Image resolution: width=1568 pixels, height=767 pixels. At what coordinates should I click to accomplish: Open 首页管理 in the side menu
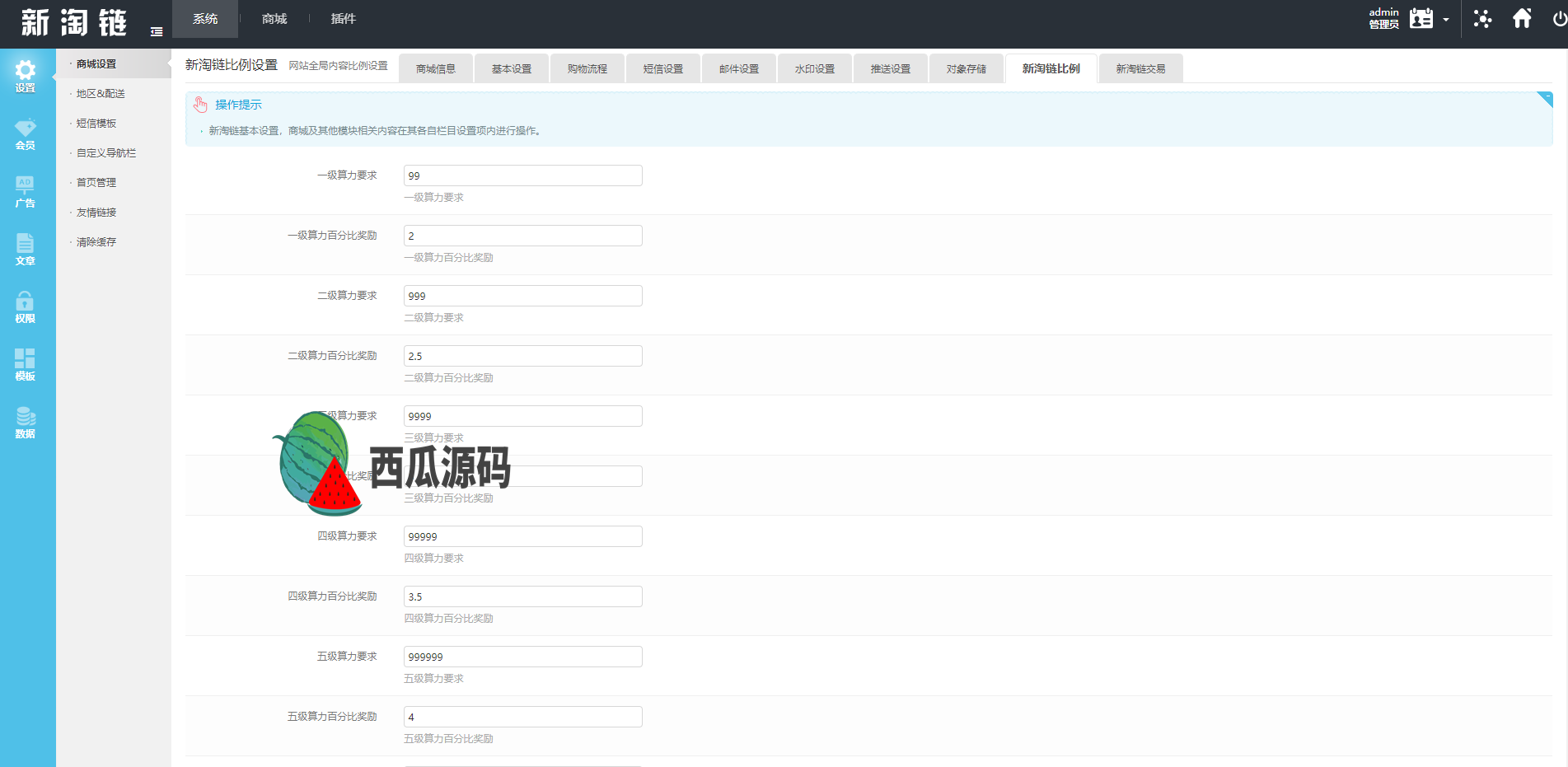coord(96,183)
